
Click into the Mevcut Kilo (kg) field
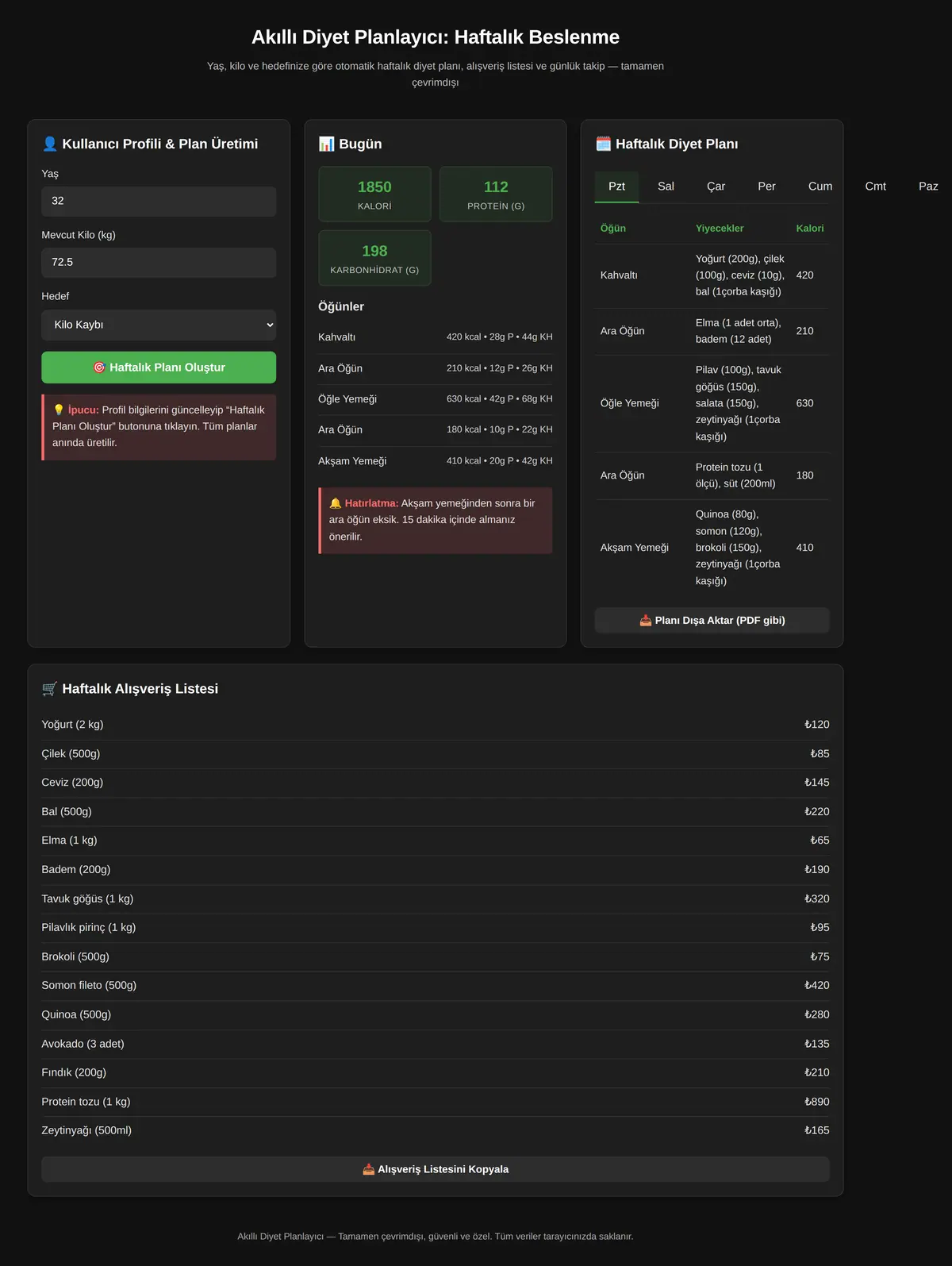coord(159,263)
